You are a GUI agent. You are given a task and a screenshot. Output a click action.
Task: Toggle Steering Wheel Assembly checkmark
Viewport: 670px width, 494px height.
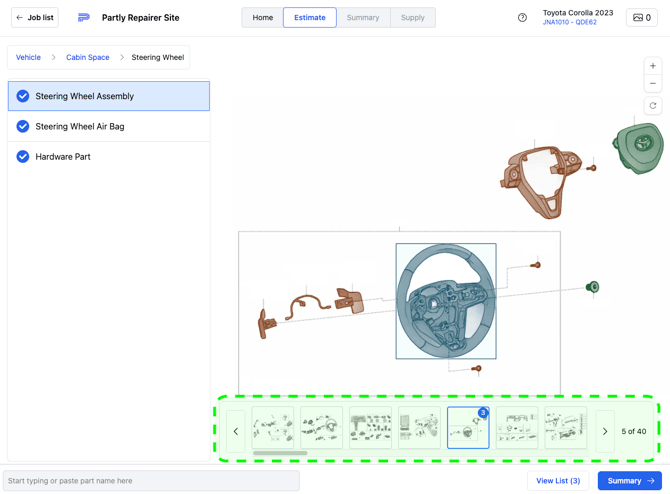point(23,96)
